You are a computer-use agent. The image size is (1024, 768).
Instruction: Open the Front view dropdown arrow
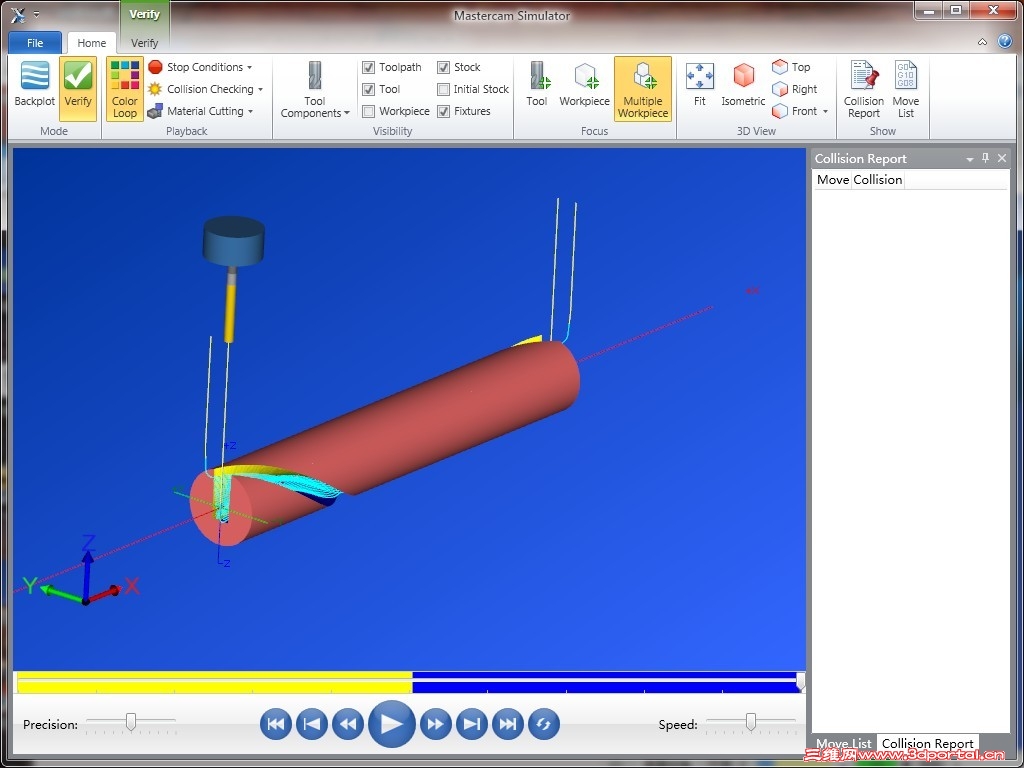(x=825, y=112)
